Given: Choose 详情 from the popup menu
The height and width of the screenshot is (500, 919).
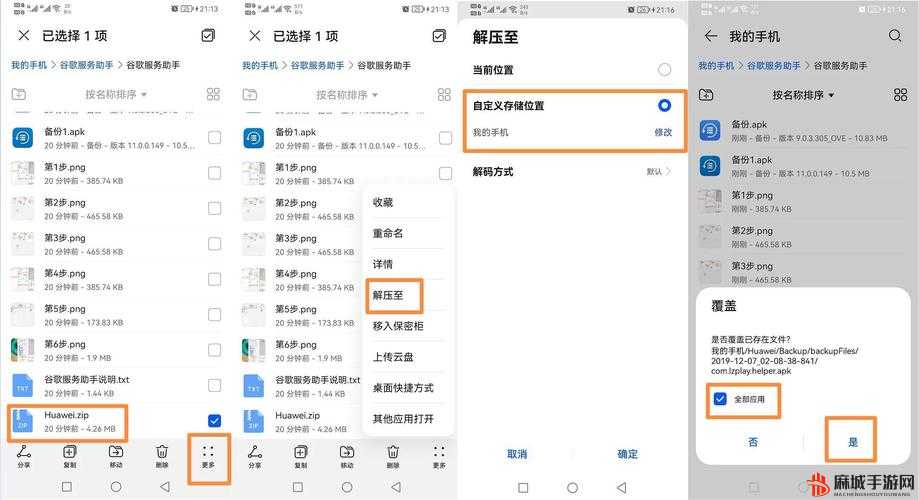Looking at the screenshot, I should pos(383,264).
